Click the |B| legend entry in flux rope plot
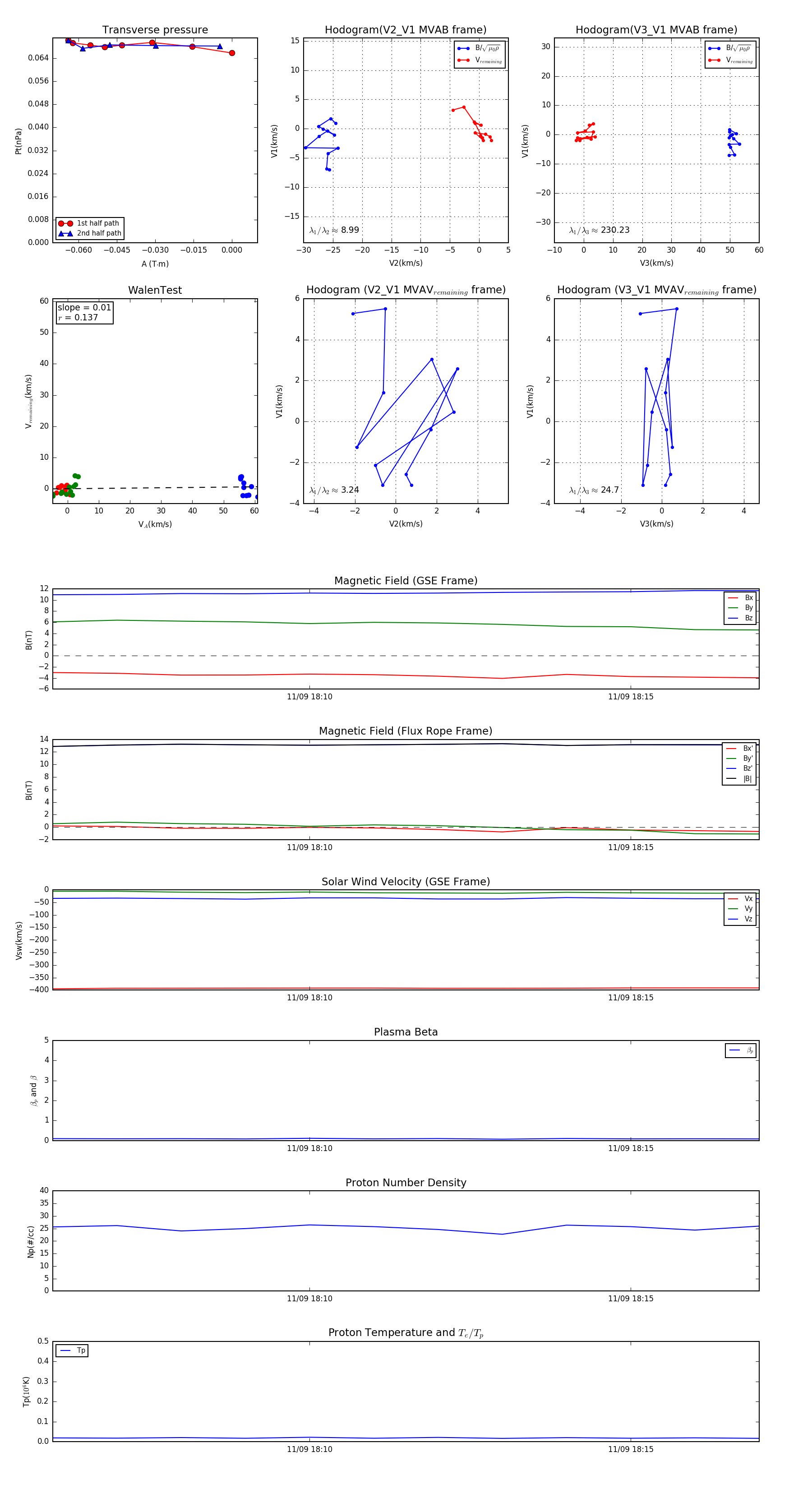Viewport: 812px width, 1489px height. pos(739,779)
